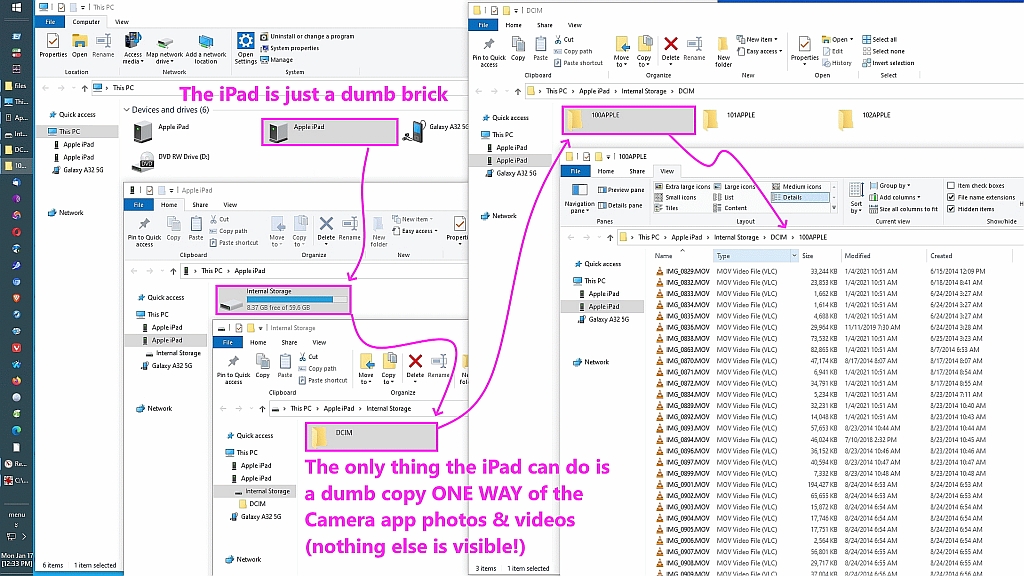1024x576 pixels.
Task: Click Select all in DCIM window
Action: coord(879,39)
